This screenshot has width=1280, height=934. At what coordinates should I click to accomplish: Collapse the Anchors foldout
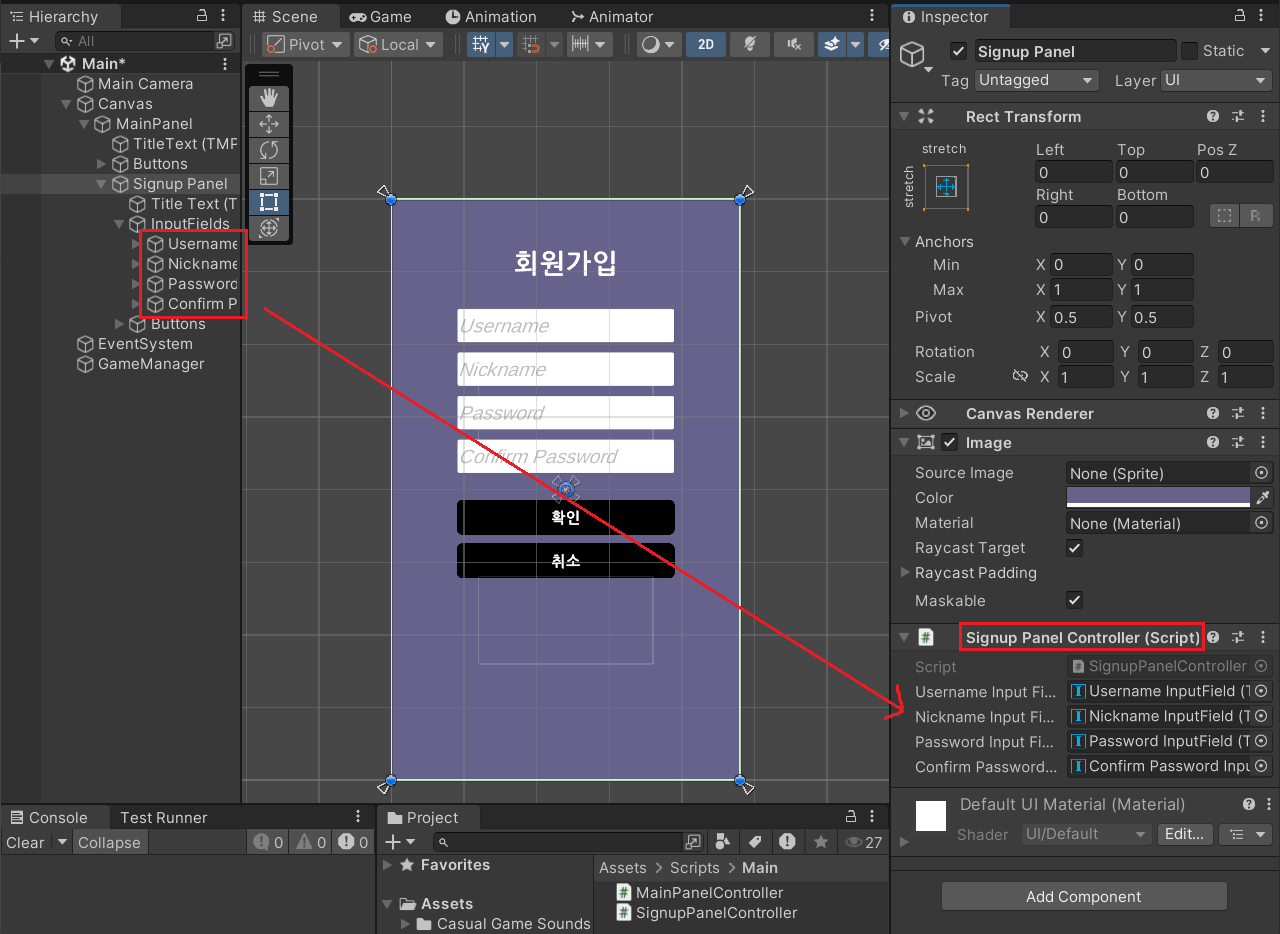click(x=905, y=241)
